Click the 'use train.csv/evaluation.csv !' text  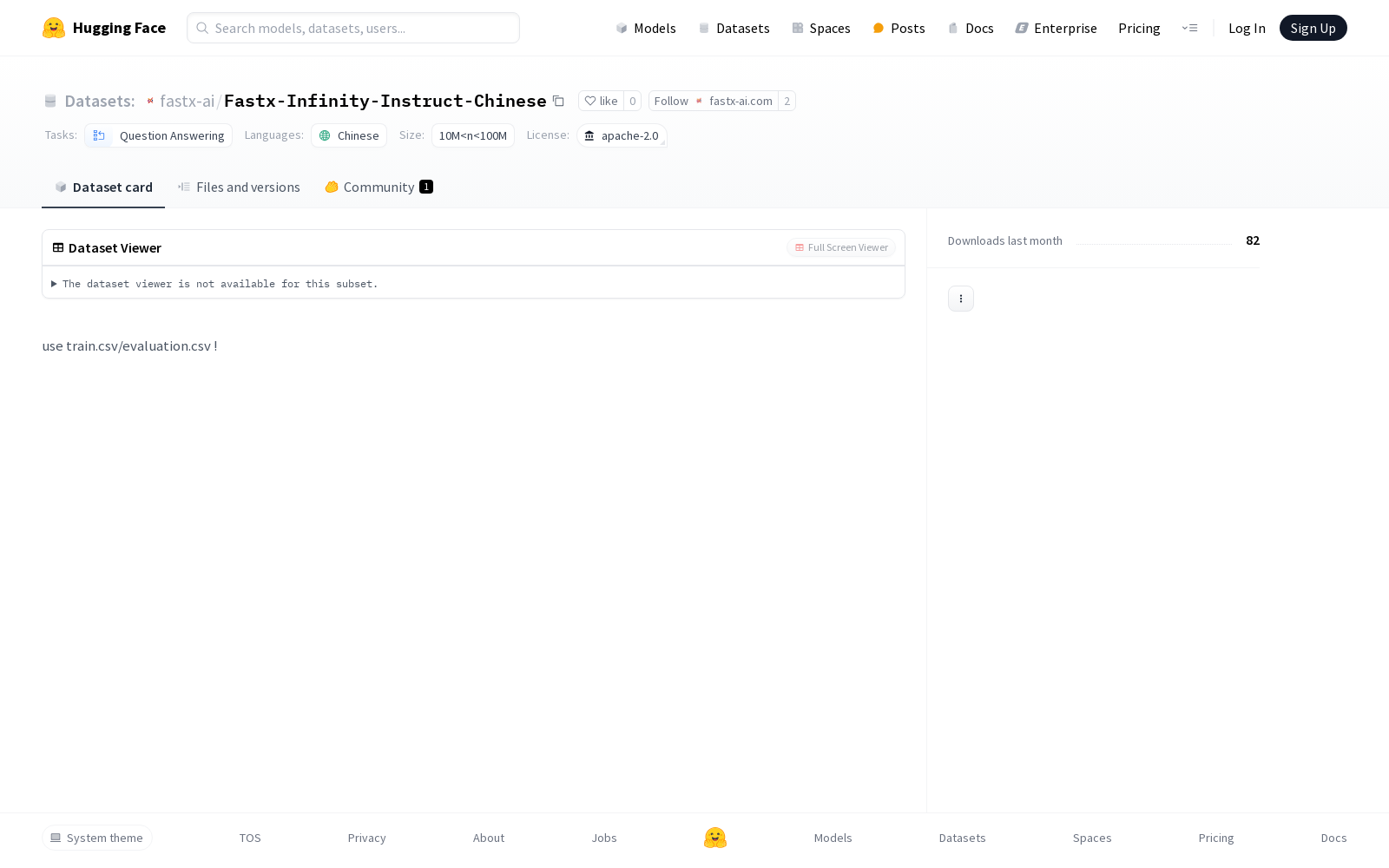tap(130, 345)
